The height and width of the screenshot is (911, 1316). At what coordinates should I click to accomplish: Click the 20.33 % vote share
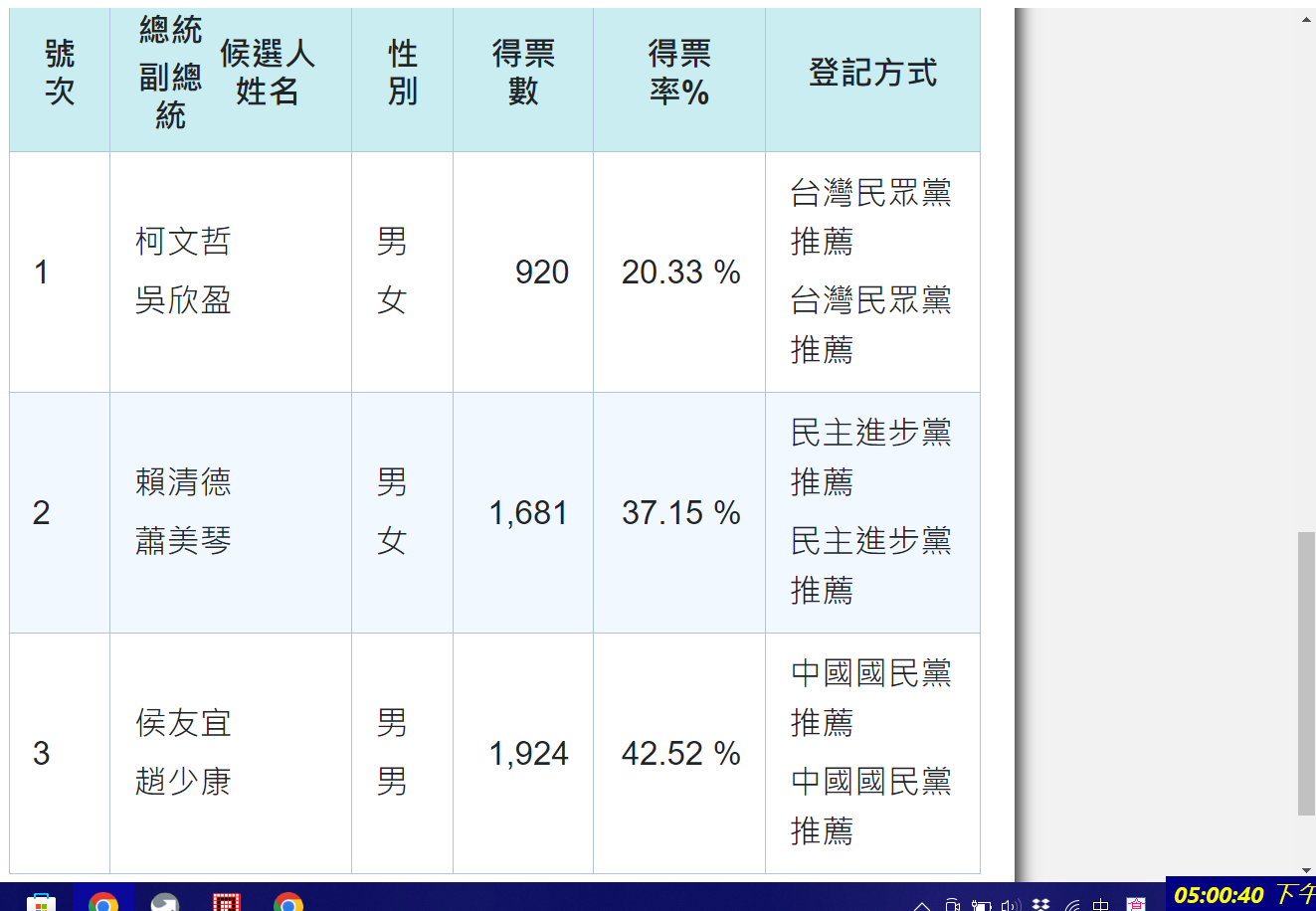pos(681,272)
